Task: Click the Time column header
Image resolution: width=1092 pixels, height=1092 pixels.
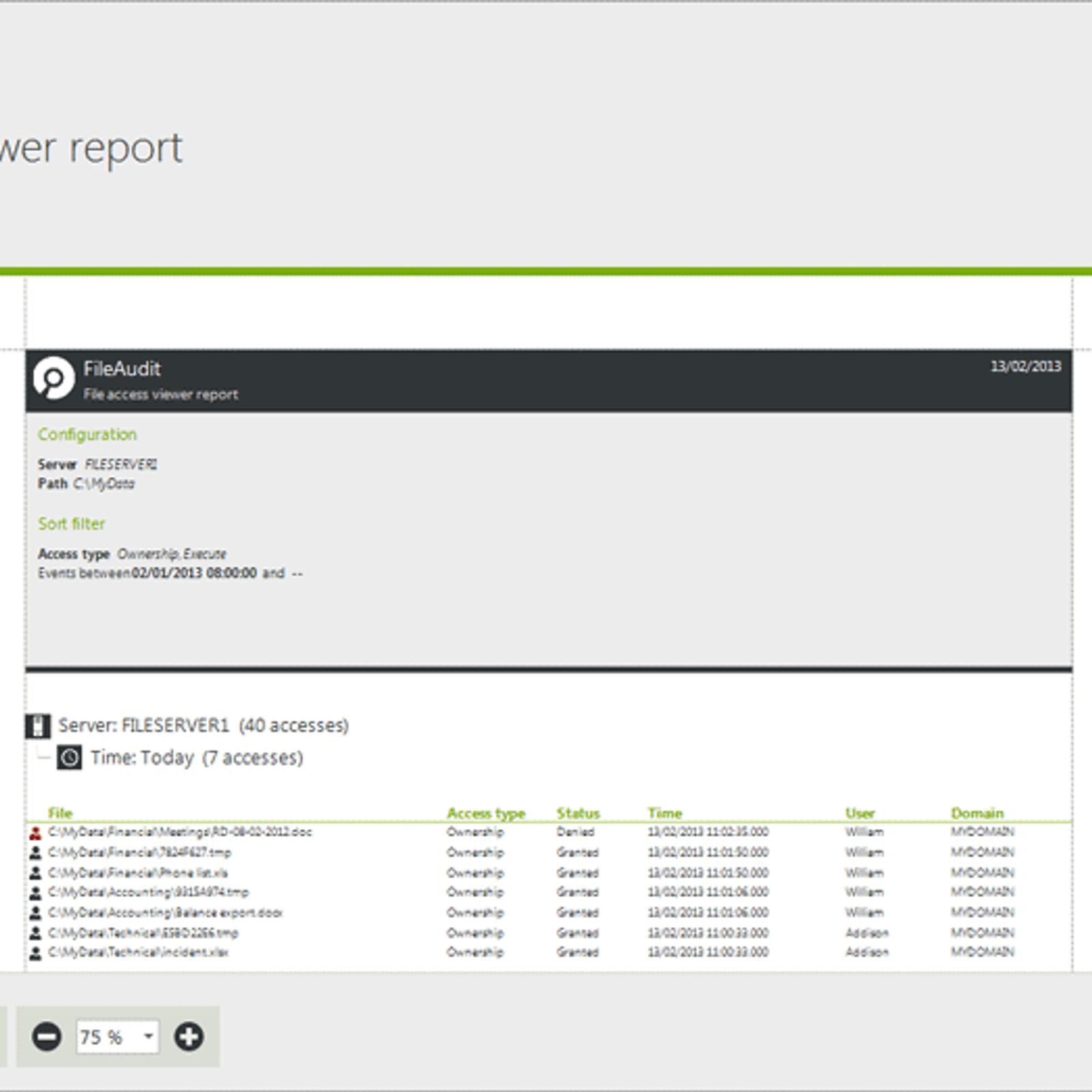Action: 665,813
